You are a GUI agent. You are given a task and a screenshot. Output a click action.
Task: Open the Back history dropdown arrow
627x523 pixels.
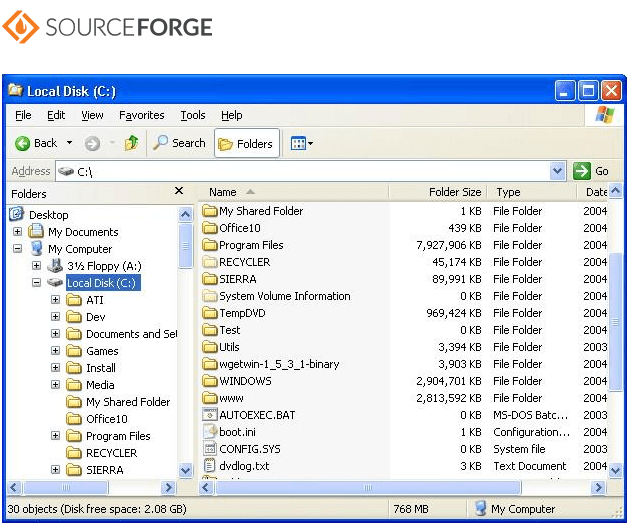point(70,143)
